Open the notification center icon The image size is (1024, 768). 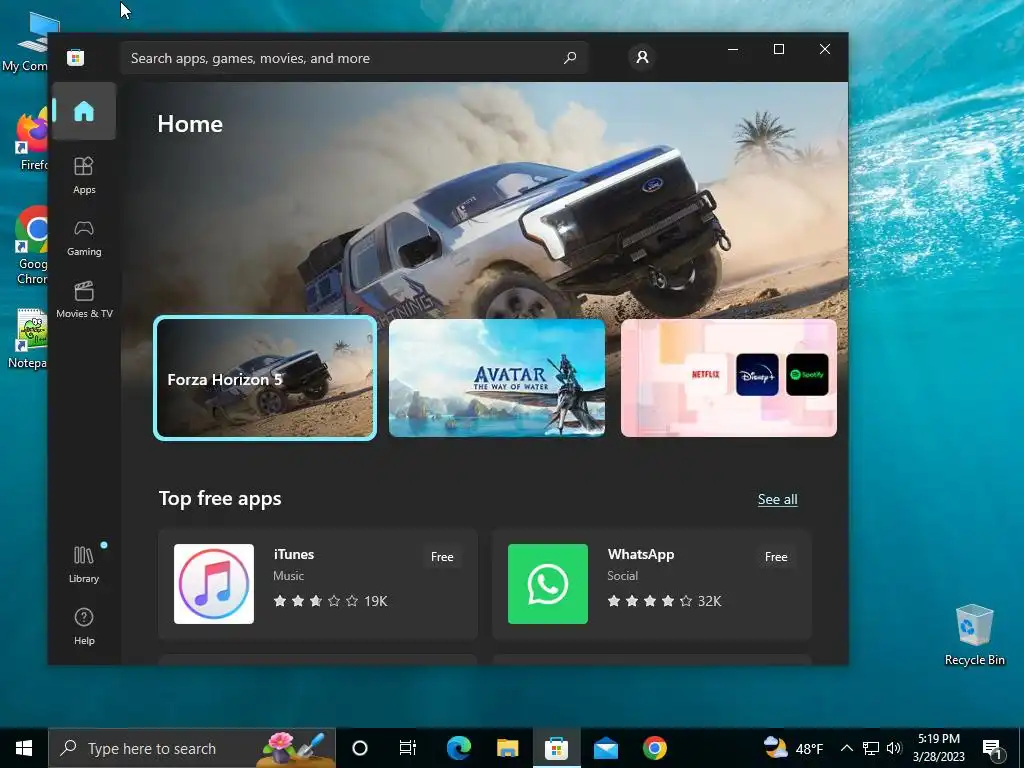point(992,748)
